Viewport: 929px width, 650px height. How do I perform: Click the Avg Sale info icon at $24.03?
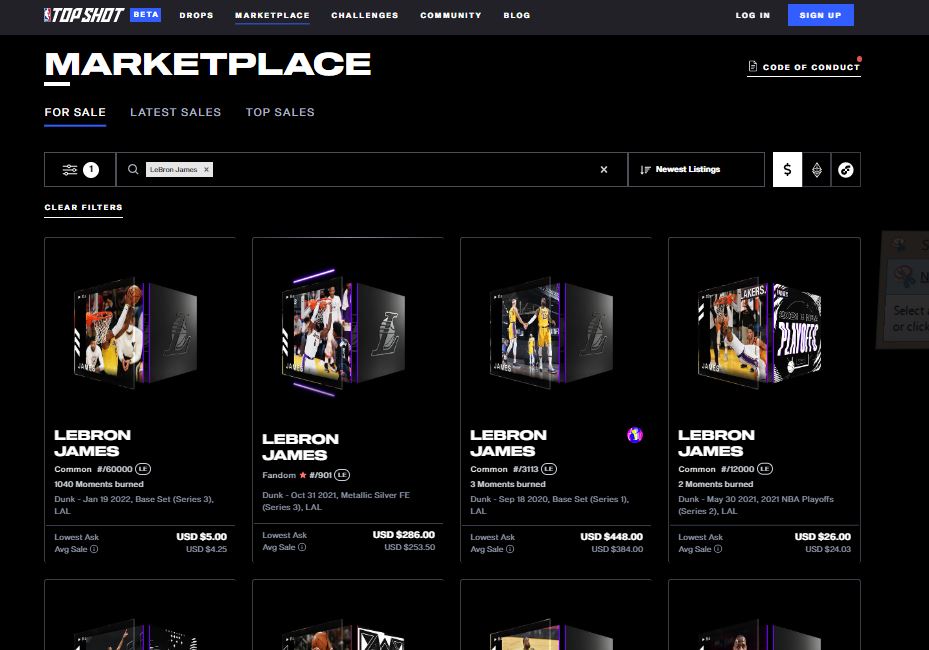pyautogui.click(x=718, y=549)
